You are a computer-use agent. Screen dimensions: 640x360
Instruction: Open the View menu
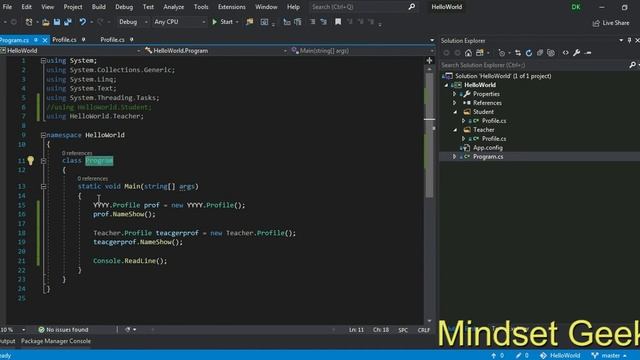pos(47,7)
